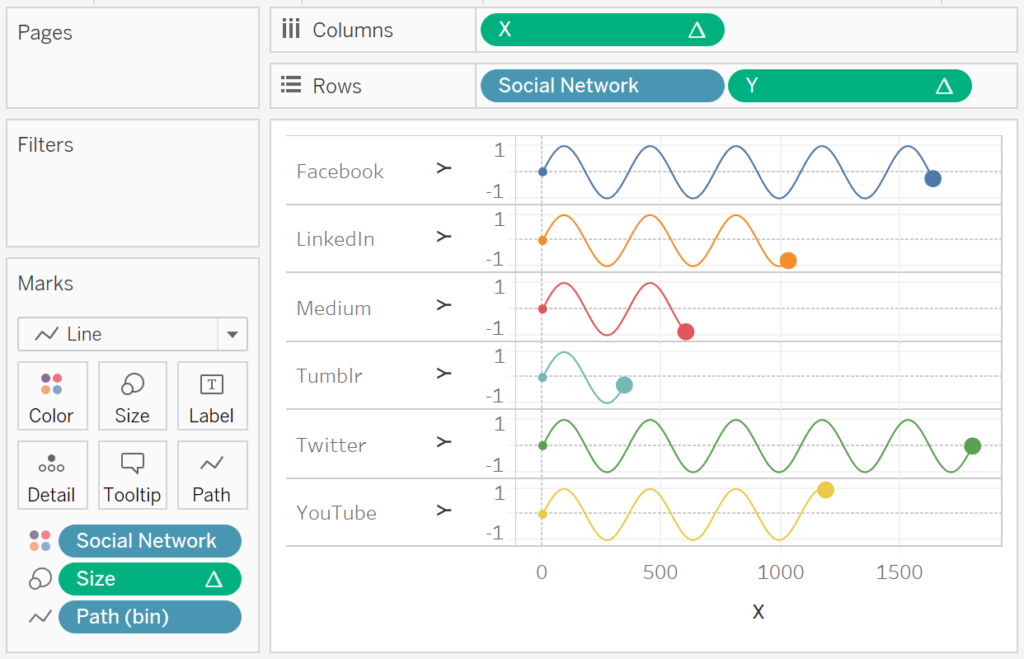Click the 1500 tick on X axis
This screenshot has width=1024, height=659.
point(899,572)
